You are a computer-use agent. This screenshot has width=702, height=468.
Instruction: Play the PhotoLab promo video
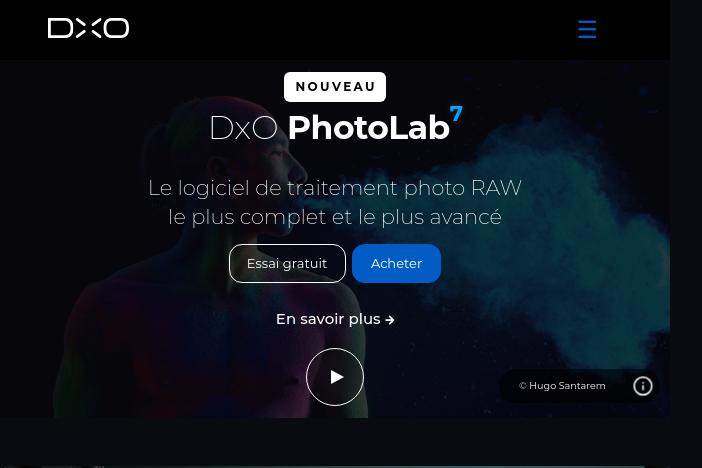pos(335,377)
